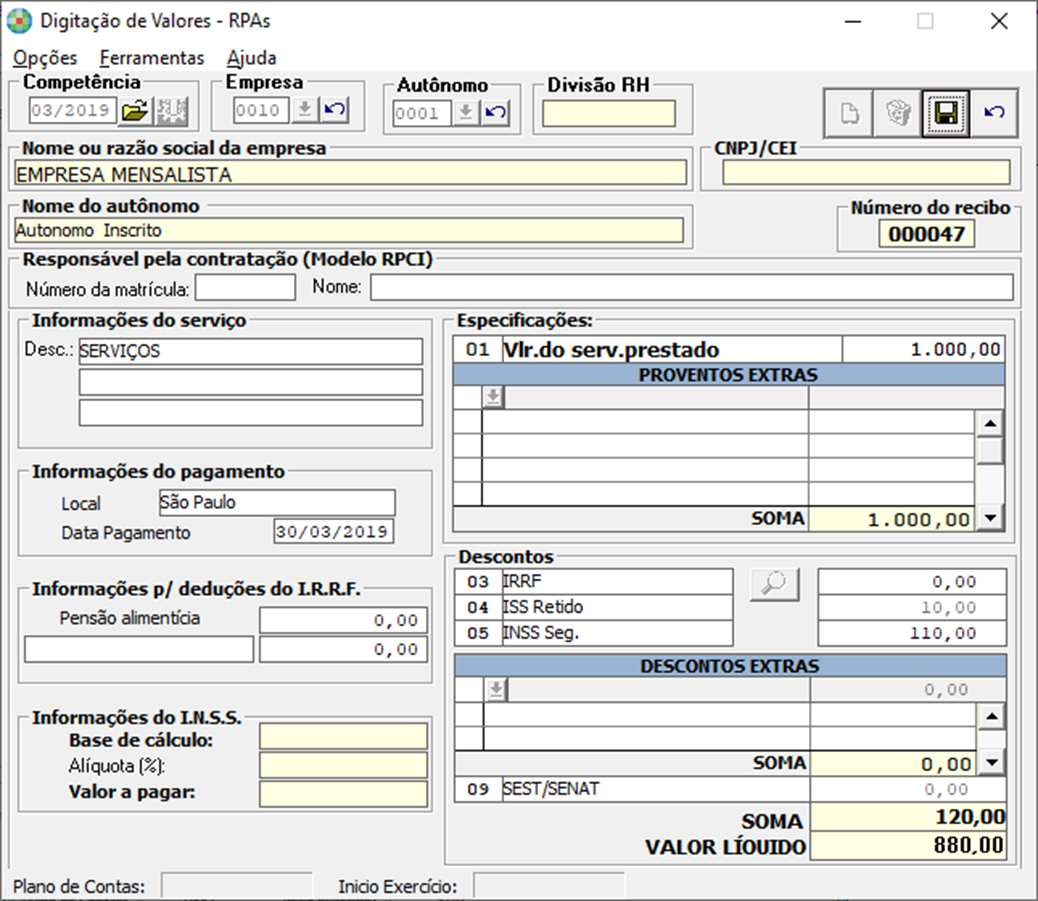The height and width of the screenshot is (901, 1038).
Task: Click the Empresa code field 0010
Action: pyautogui.click(x=261, y=110)
